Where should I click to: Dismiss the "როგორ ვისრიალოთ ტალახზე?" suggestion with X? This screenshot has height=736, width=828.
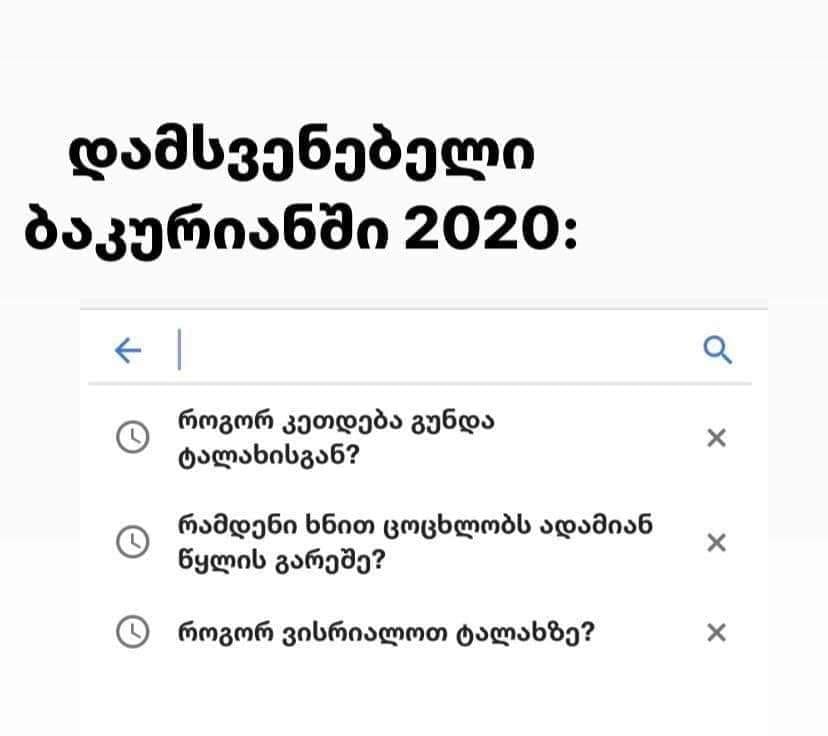coord(717,632)
